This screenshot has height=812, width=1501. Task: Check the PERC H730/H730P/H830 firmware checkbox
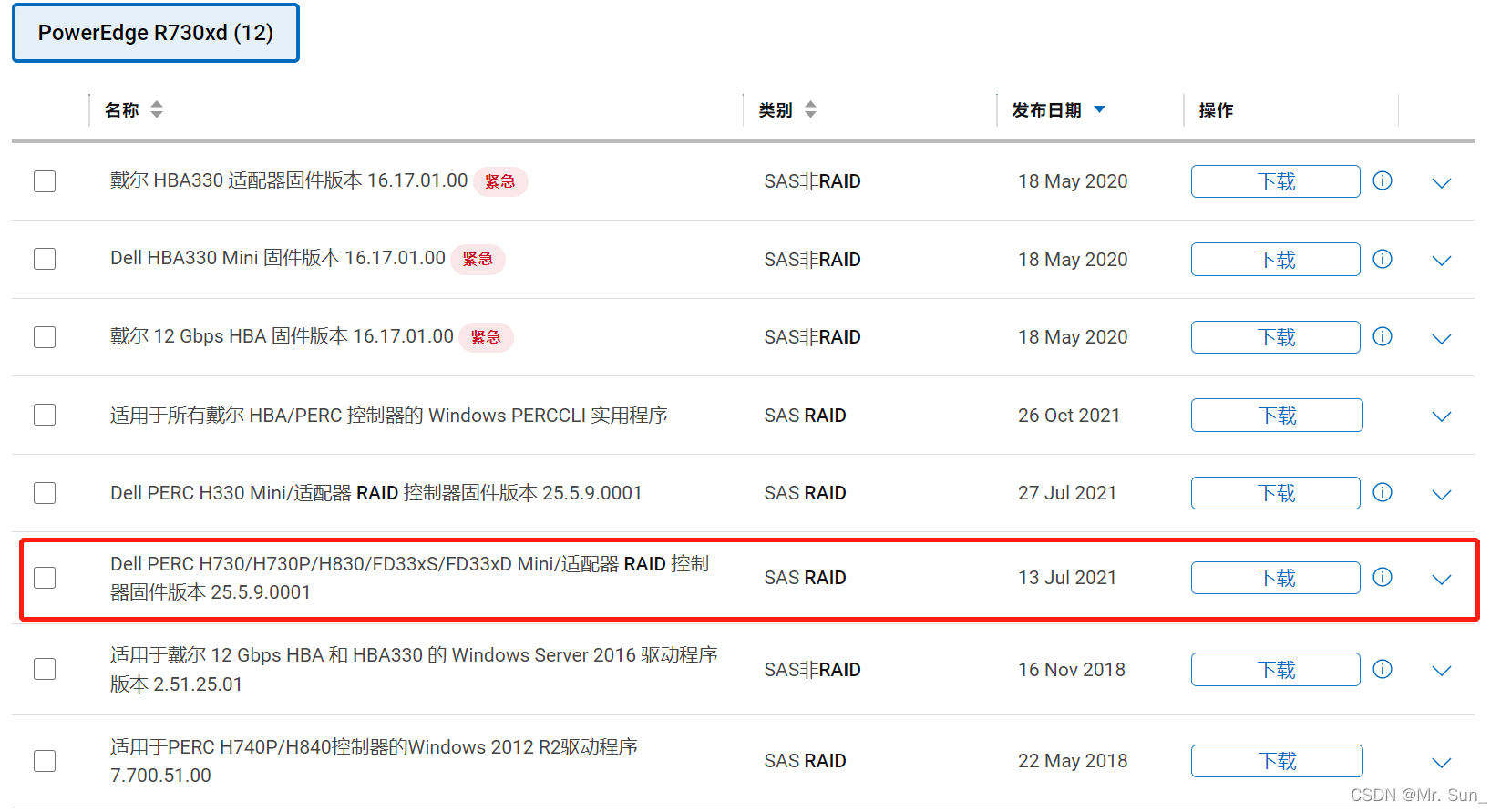click(45, 578)
